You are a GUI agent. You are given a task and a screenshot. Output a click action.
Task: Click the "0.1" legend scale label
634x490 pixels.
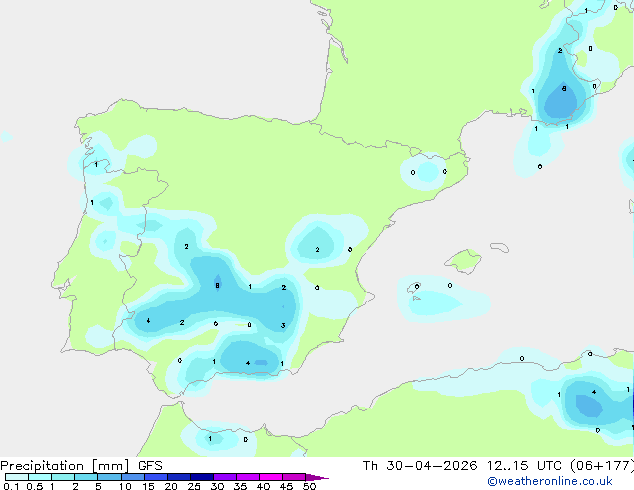pyautogui.click(x=11, y=486)
